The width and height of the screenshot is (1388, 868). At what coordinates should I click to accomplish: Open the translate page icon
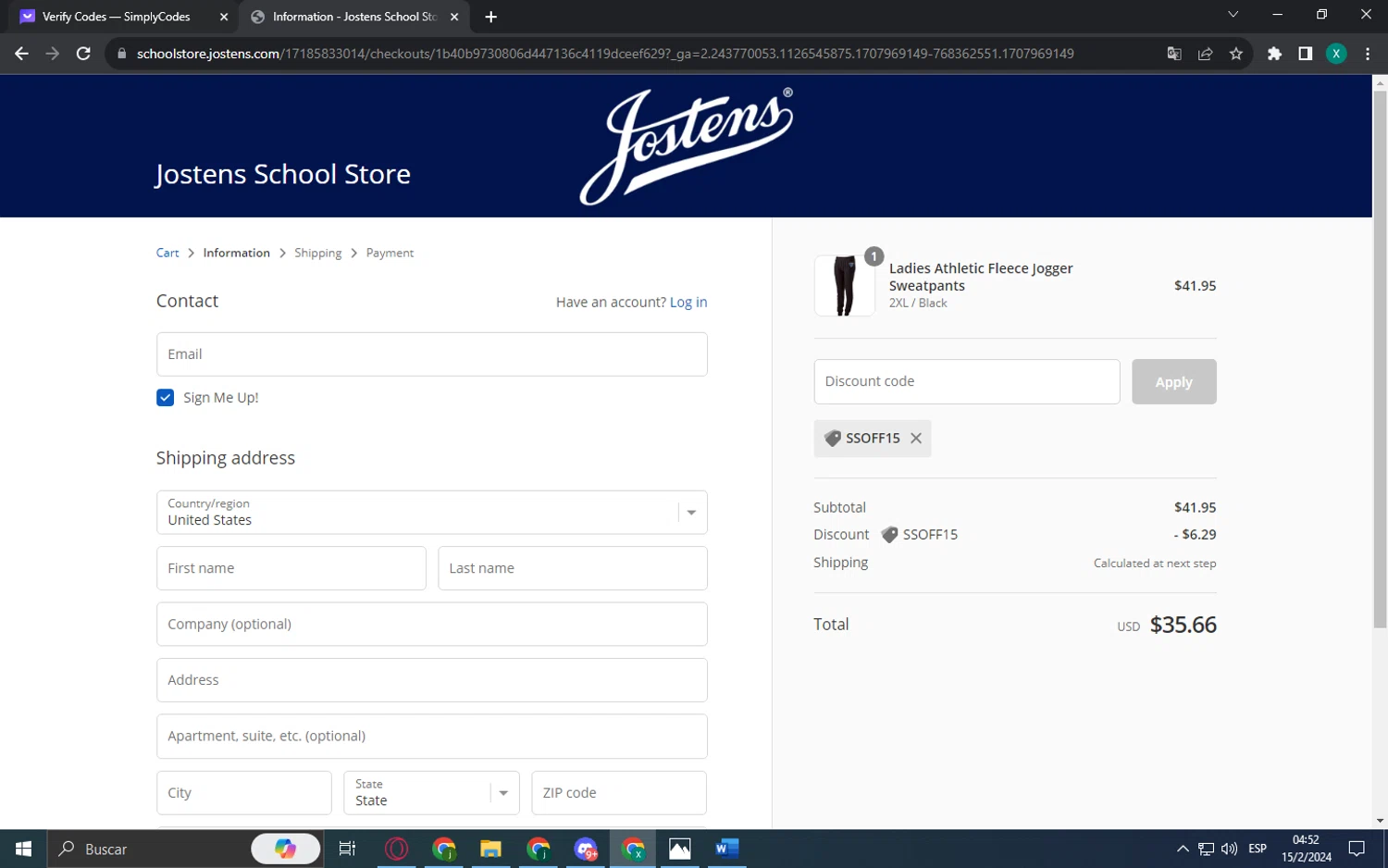[x=1174, y=54]
